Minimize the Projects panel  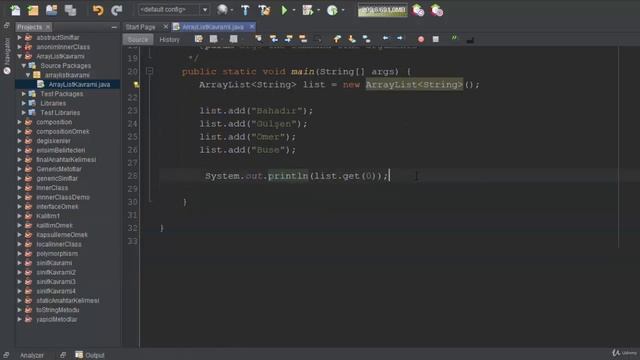point(114,27)
